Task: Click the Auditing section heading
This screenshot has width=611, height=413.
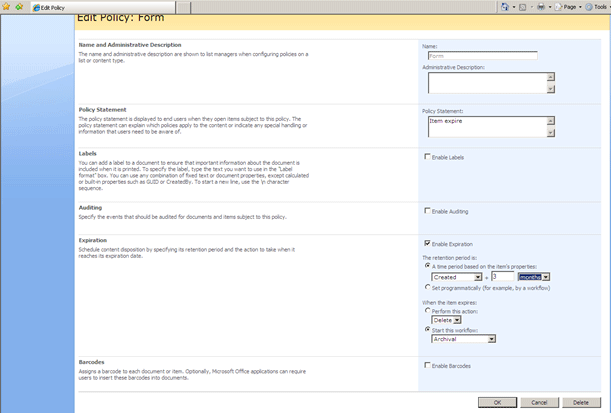Action: (90, 208)
